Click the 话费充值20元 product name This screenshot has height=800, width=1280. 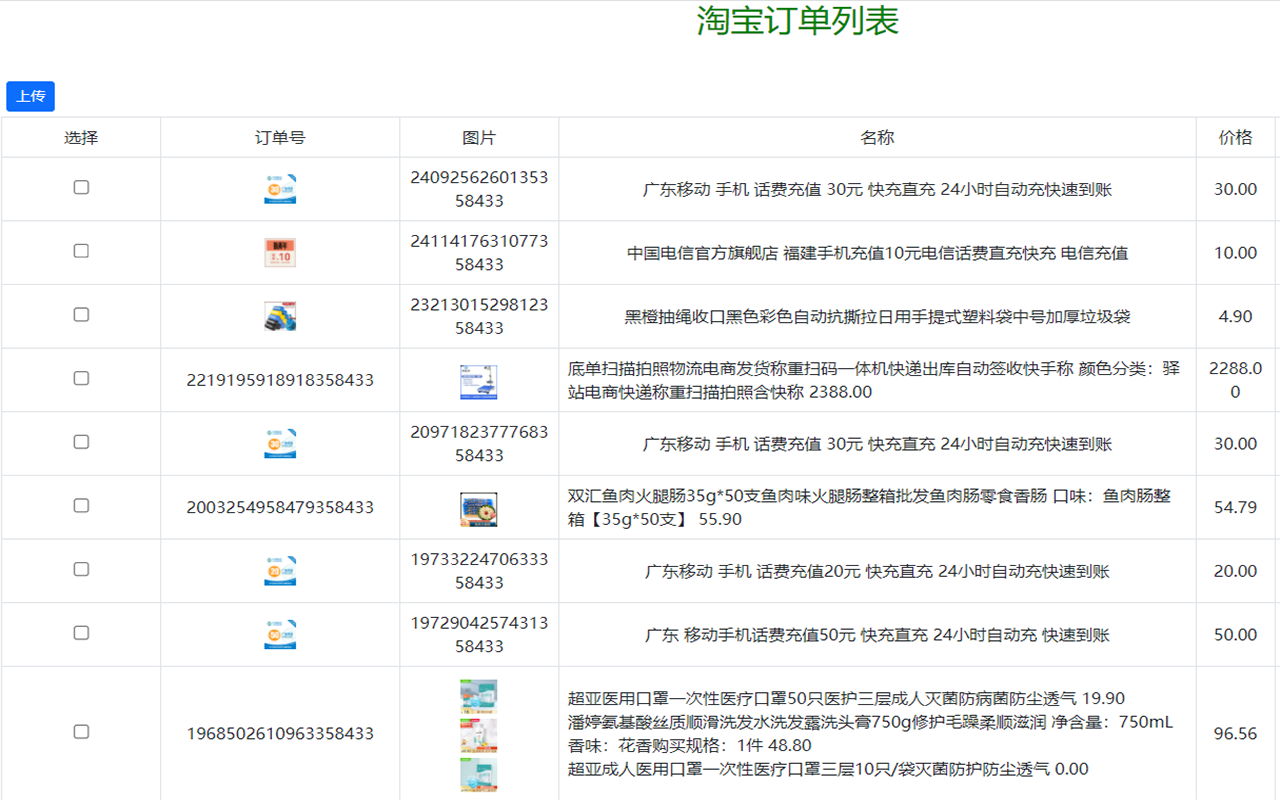click(877, 571)
